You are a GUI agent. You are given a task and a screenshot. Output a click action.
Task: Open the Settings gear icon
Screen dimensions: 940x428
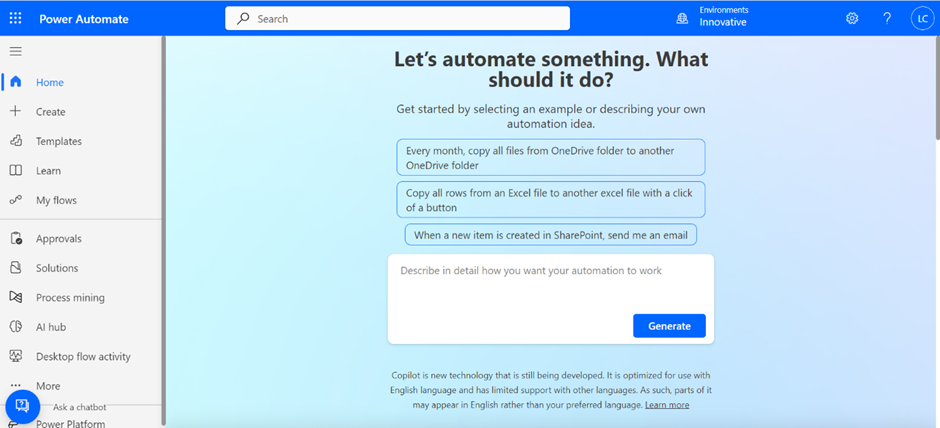click(852, 18)
